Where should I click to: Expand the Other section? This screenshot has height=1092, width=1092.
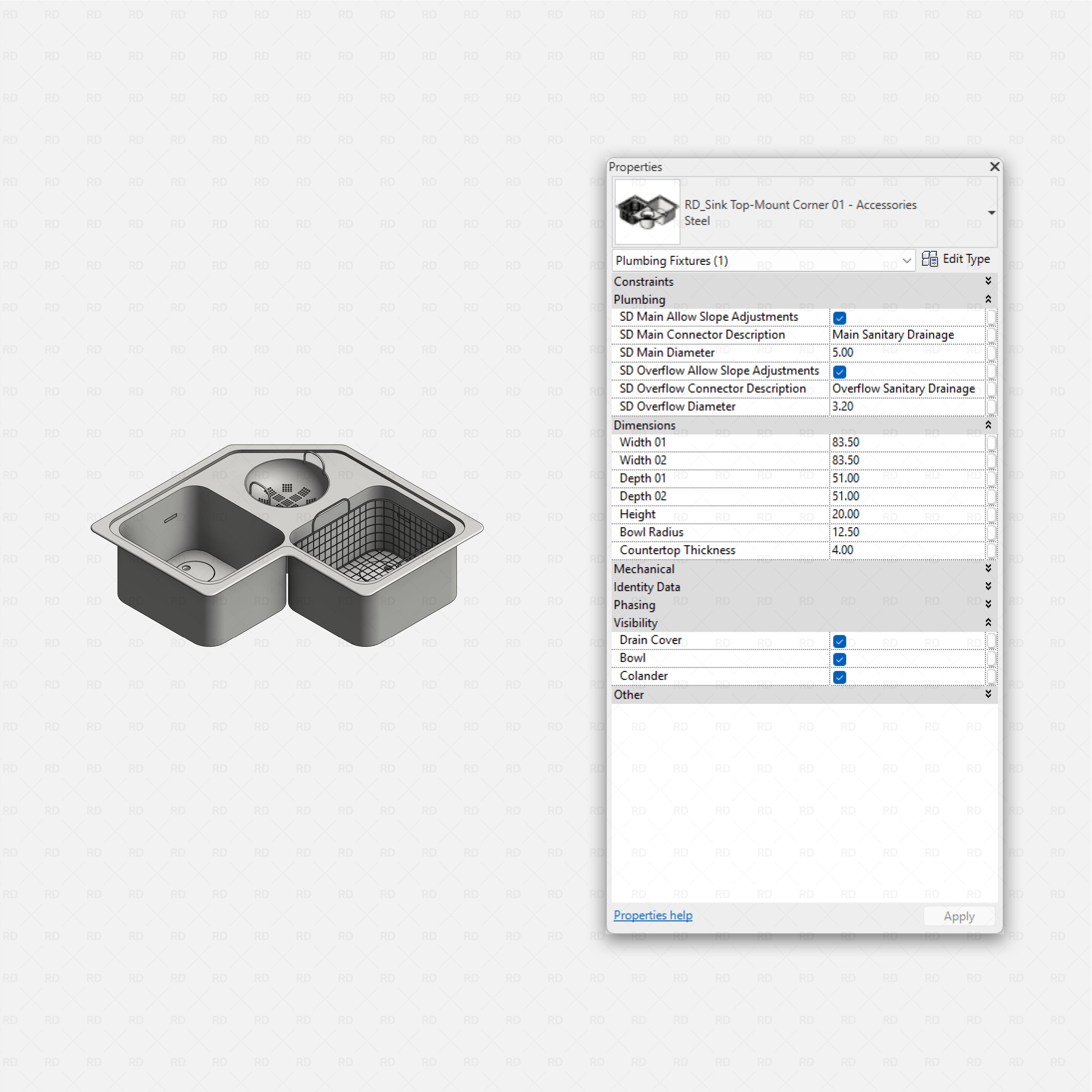989,695
